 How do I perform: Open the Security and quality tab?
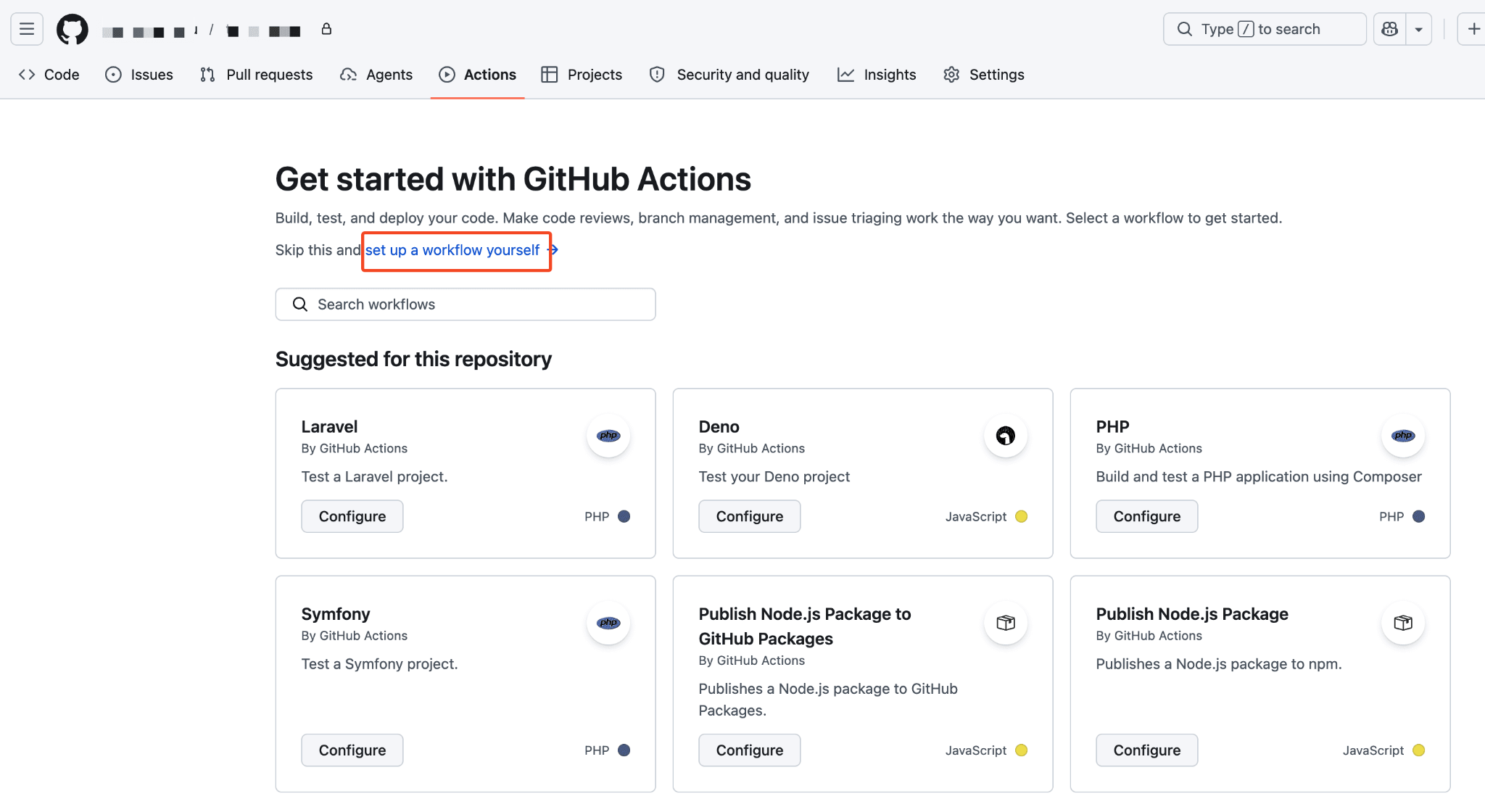pyautogui.click(x=729, y=74)
